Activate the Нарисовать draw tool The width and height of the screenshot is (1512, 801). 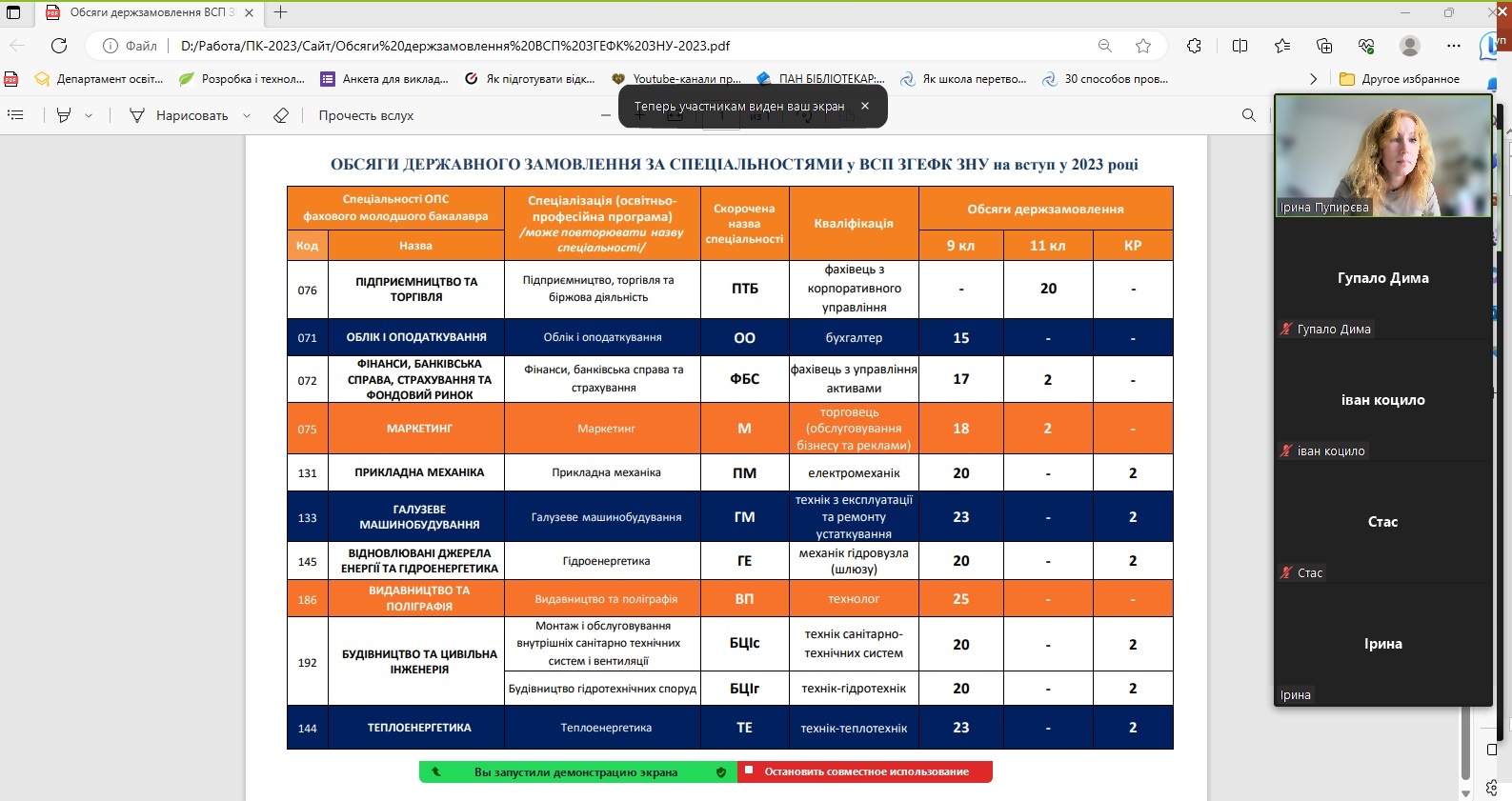click(179, 115)
